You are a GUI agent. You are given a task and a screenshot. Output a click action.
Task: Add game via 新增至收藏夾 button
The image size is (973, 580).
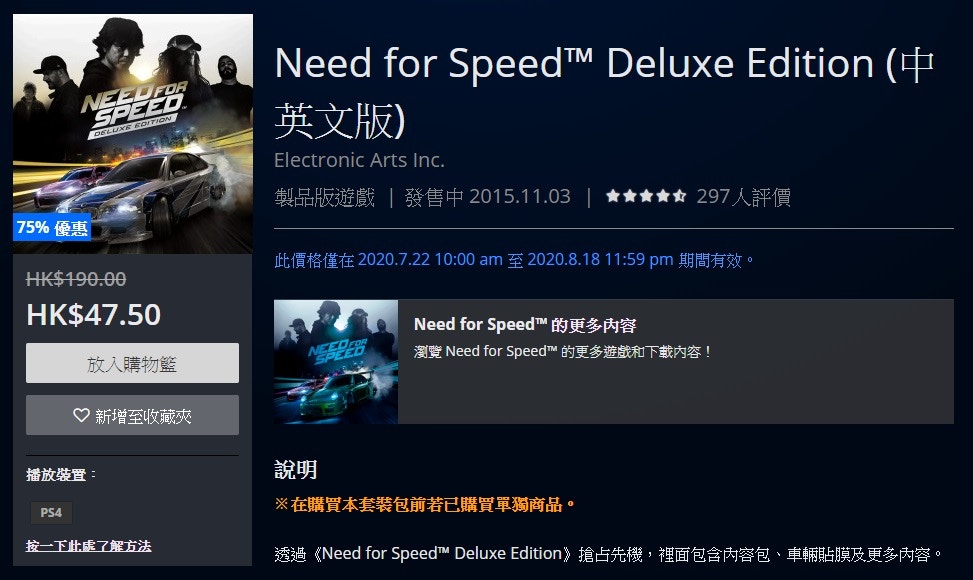(x=132, y=415)
